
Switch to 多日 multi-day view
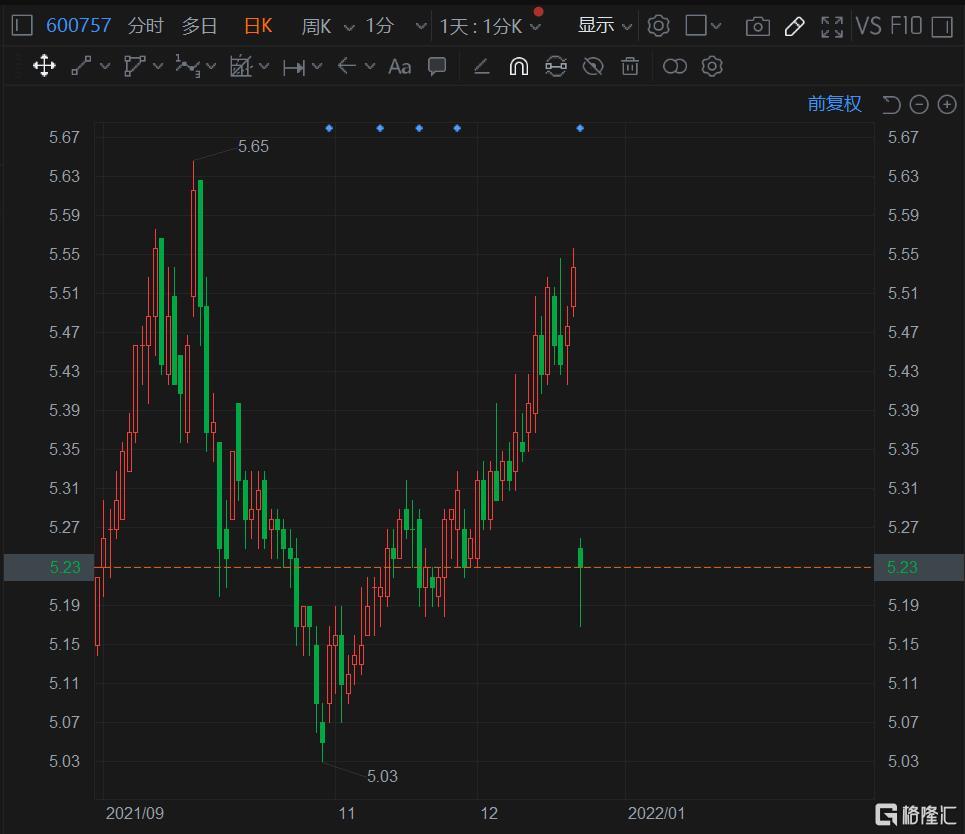199,26
